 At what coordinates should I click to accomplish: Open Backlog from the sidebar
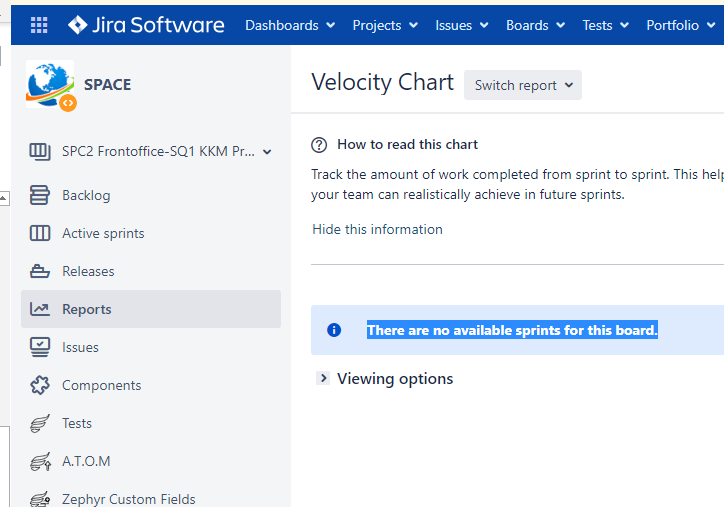(86, 195)
